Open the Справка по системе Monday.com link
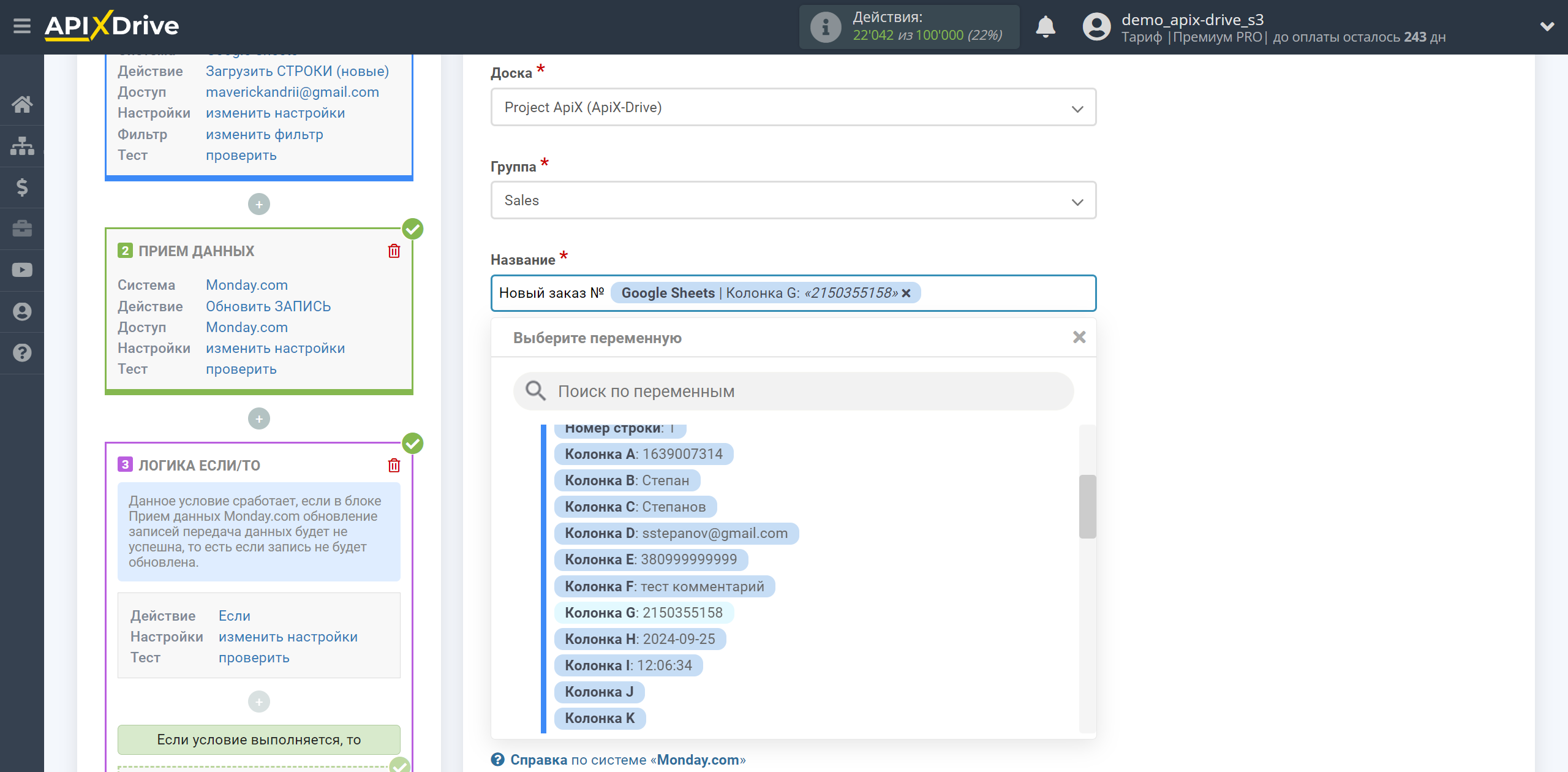Screen dimensions: 1568x772 coord(628,760)
